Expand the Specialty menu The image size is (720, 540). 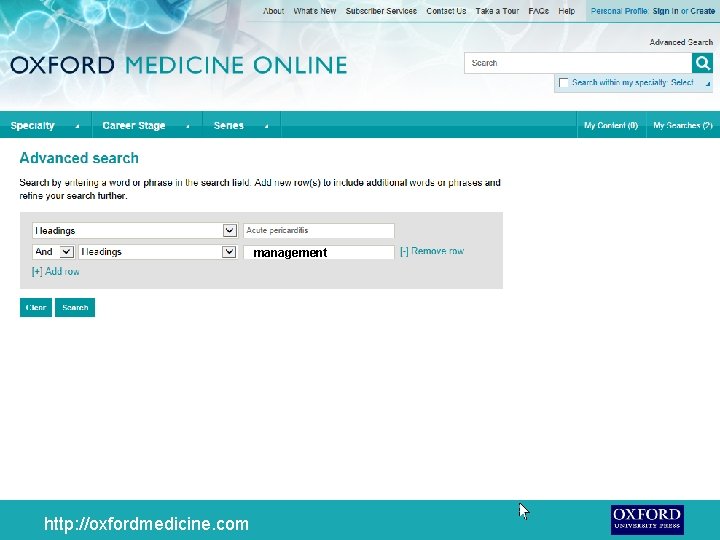(45, 125)
